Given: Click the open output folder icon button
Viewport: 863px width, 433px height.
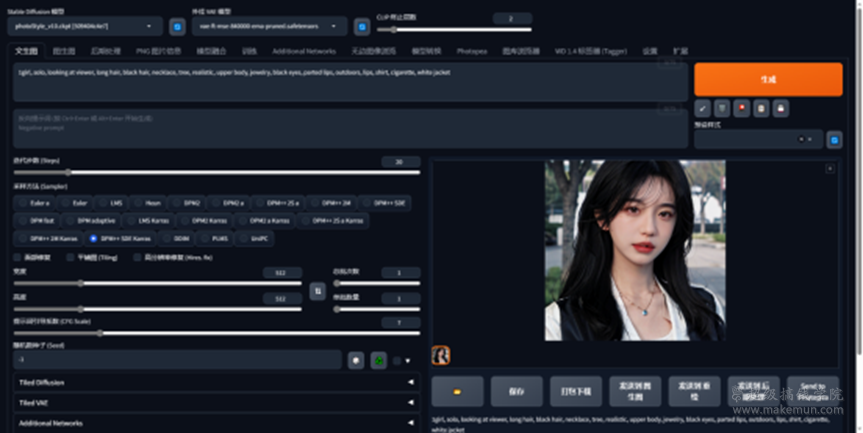Looking at the screenshot, I should 458,391.
